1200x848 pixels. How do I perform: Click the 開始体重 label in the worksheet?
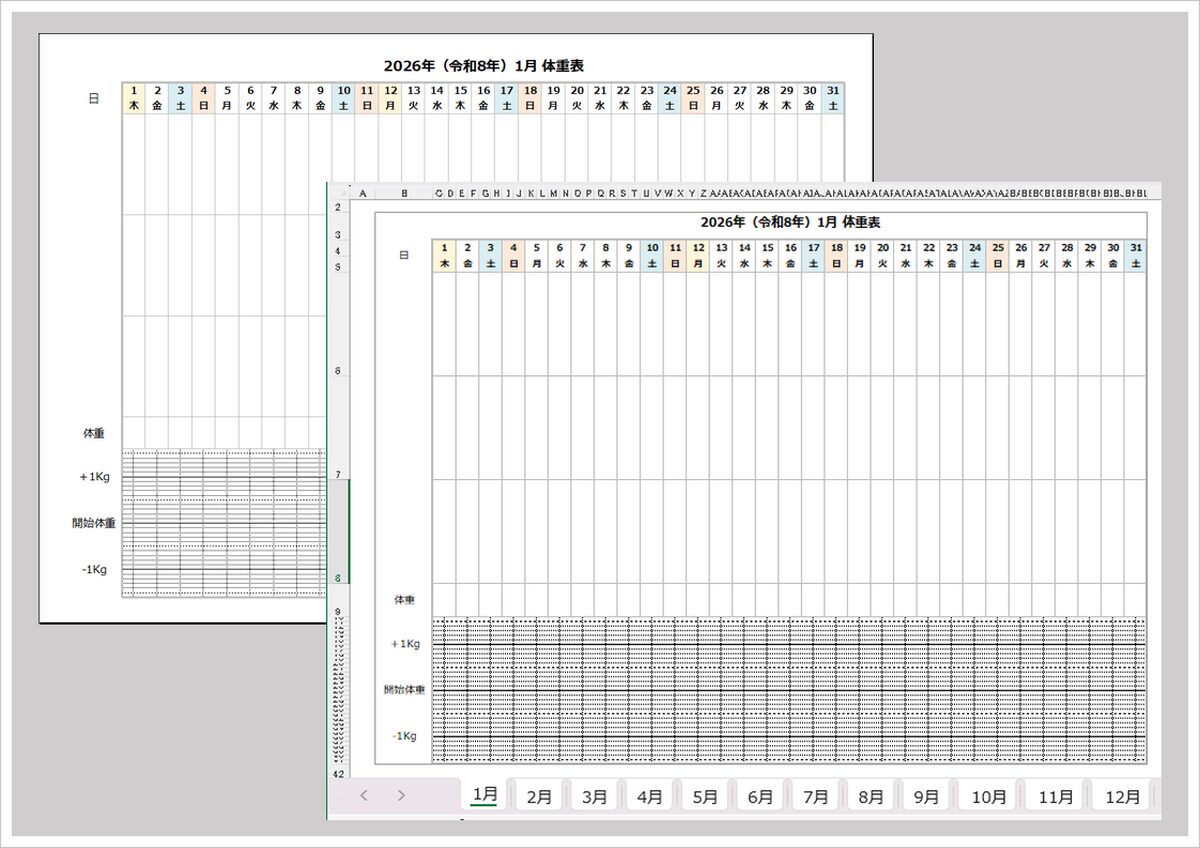click(404, 690)
